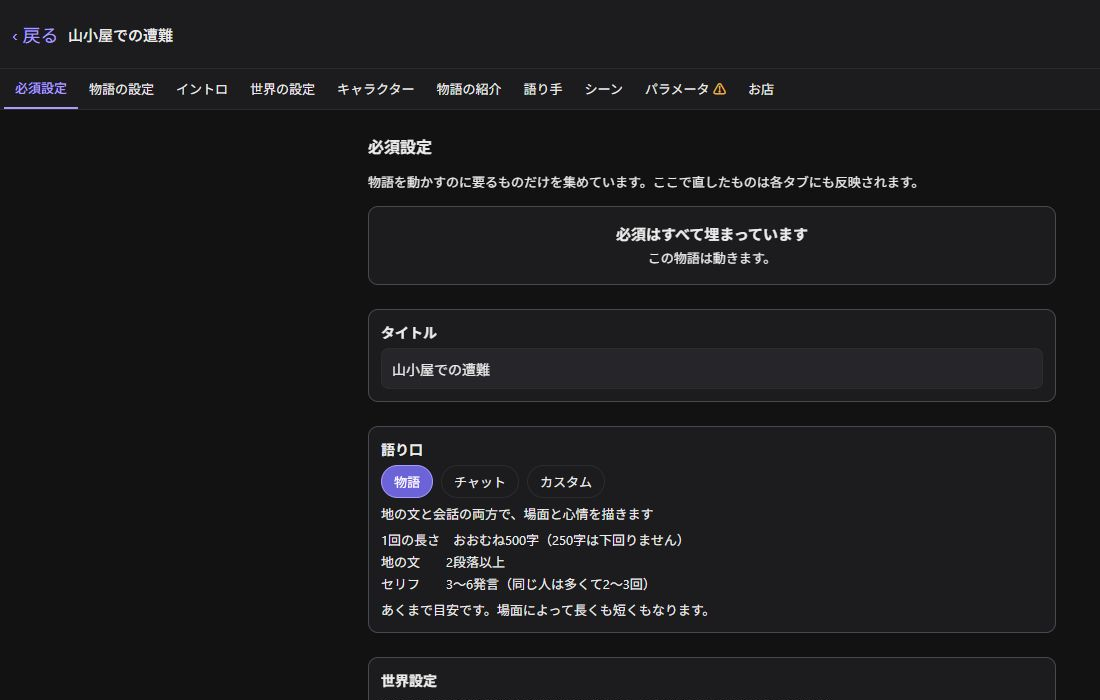Open the 語り手 tab
Image resolution: width=1100 pixels, height=700 pixels.
tap(543, 89)
